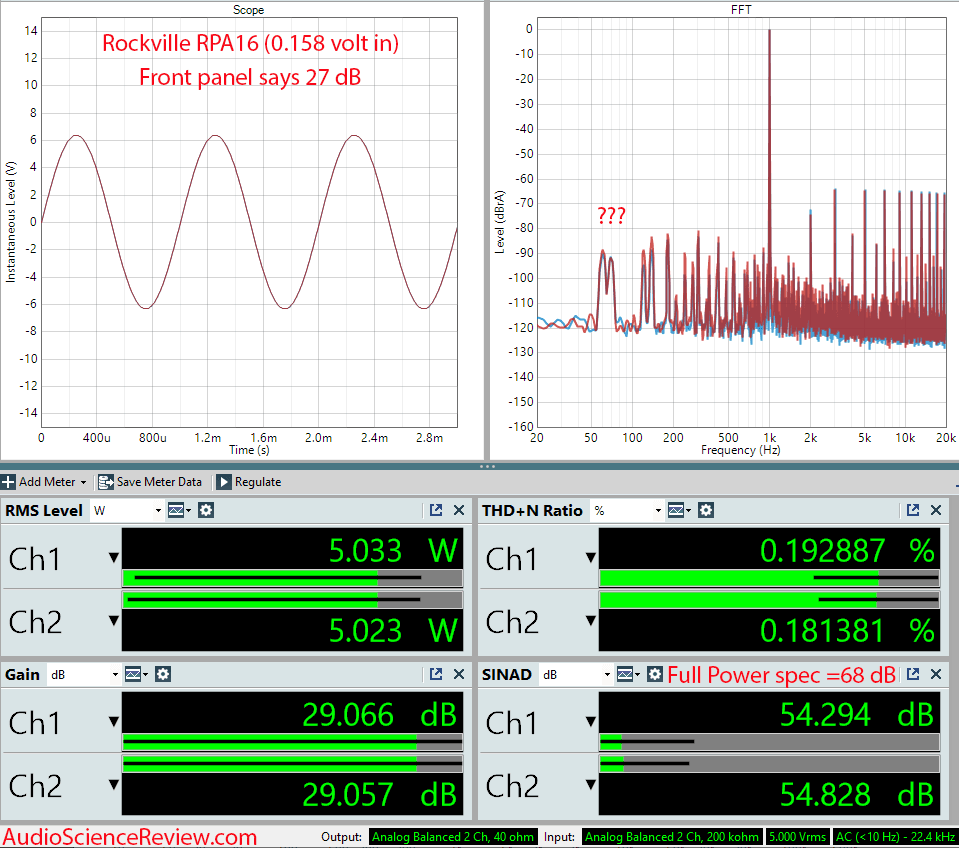Open graph options in Gain meter
The height and width of the screenshot is (848, 959).
pos(136,674)
